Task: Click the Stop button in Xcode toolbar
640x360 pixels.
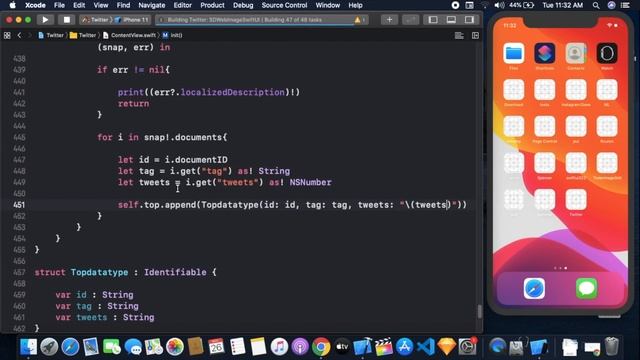Action: [x=67, y=20]
